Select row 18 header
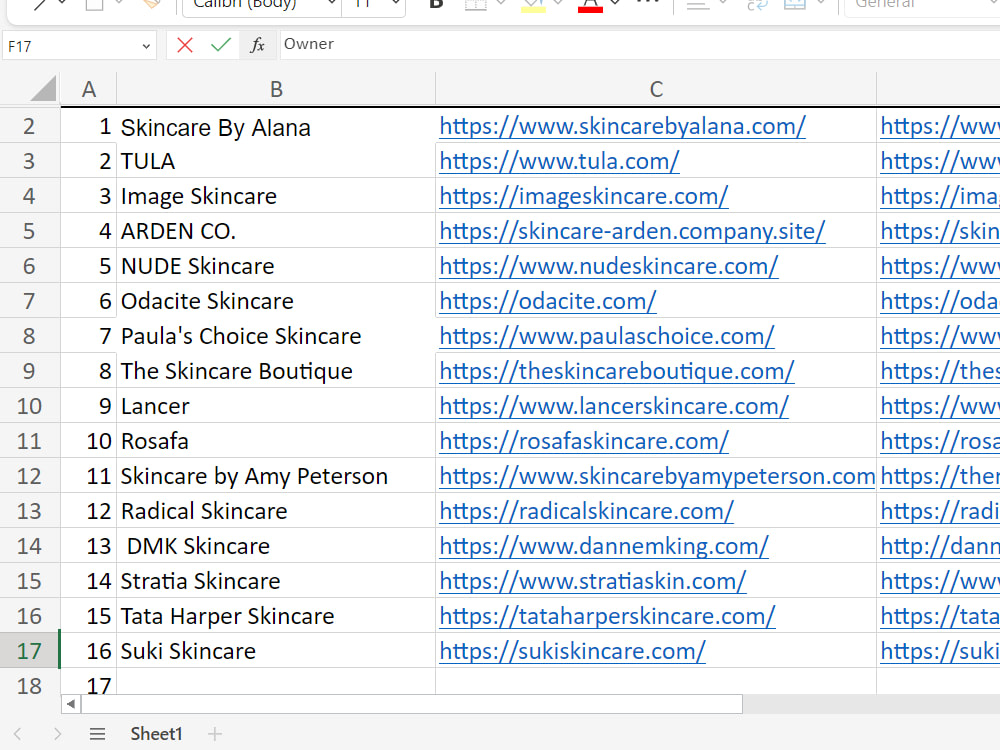 click(29, 684)
